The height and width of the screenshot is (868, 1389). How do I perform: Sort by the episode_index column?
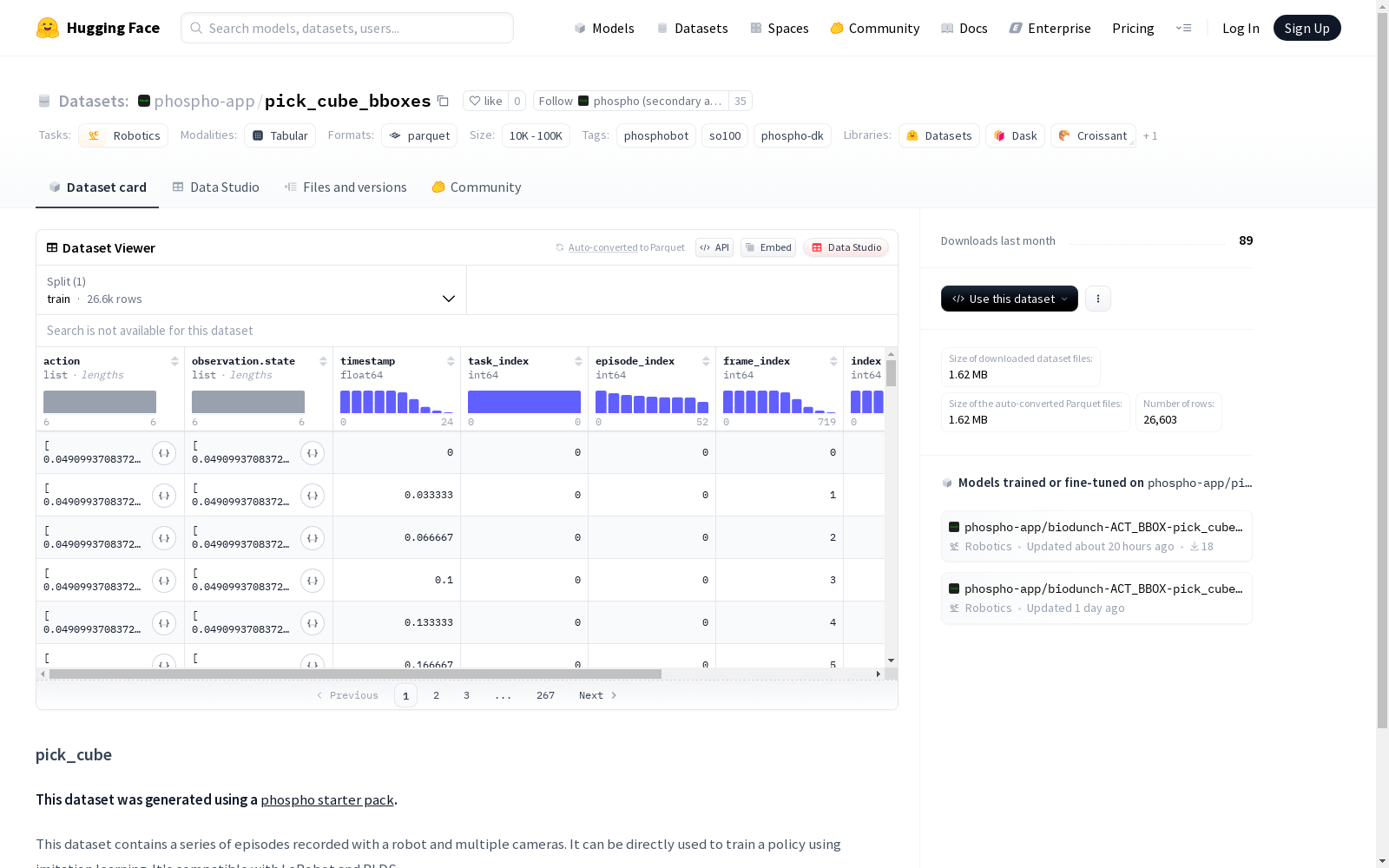pos(706,361)
